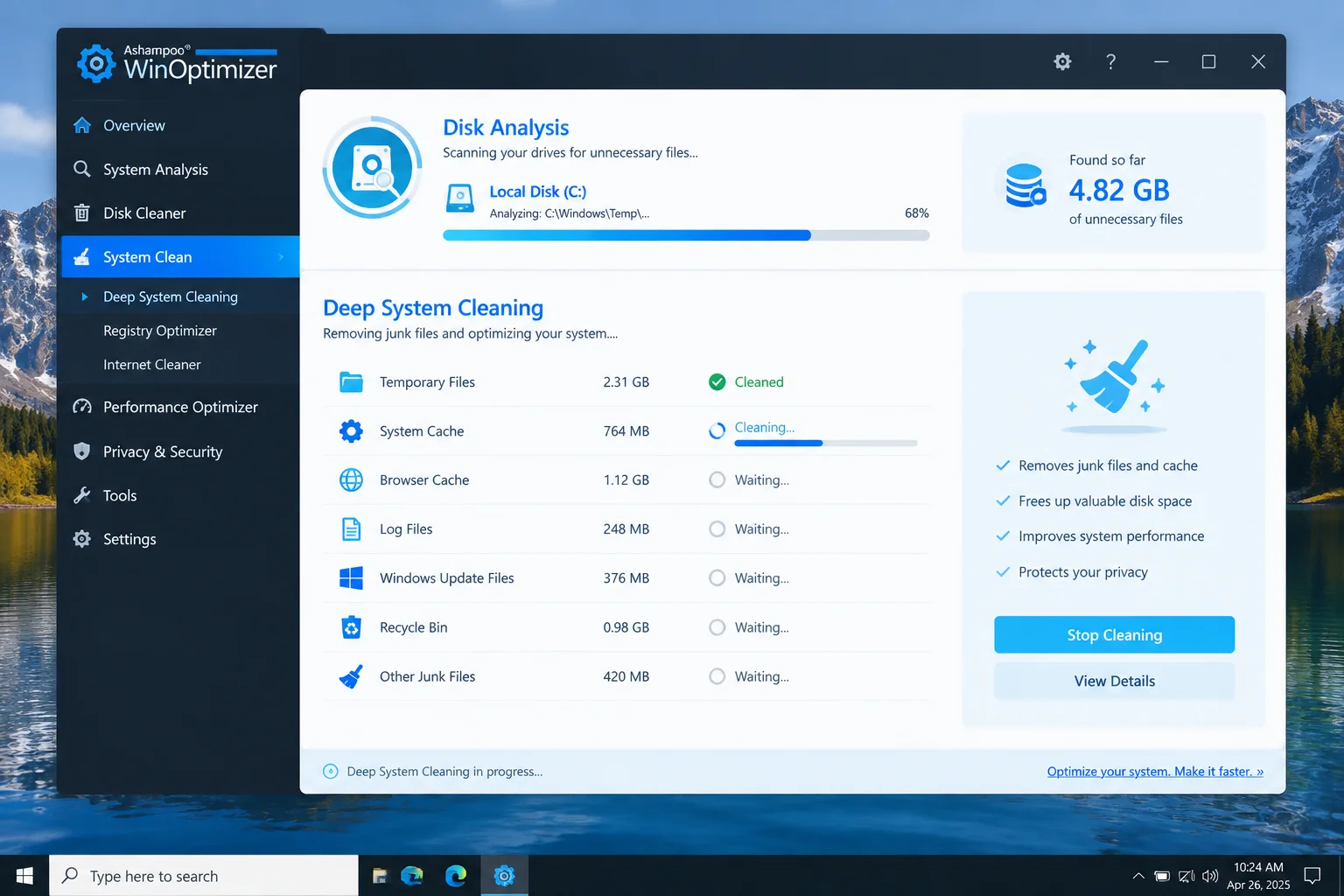This screenshot has height=896, width=1344.
Task: Click the Disk Cleaner trash icon
Action: pyautogui.click(x=82, y=213)
